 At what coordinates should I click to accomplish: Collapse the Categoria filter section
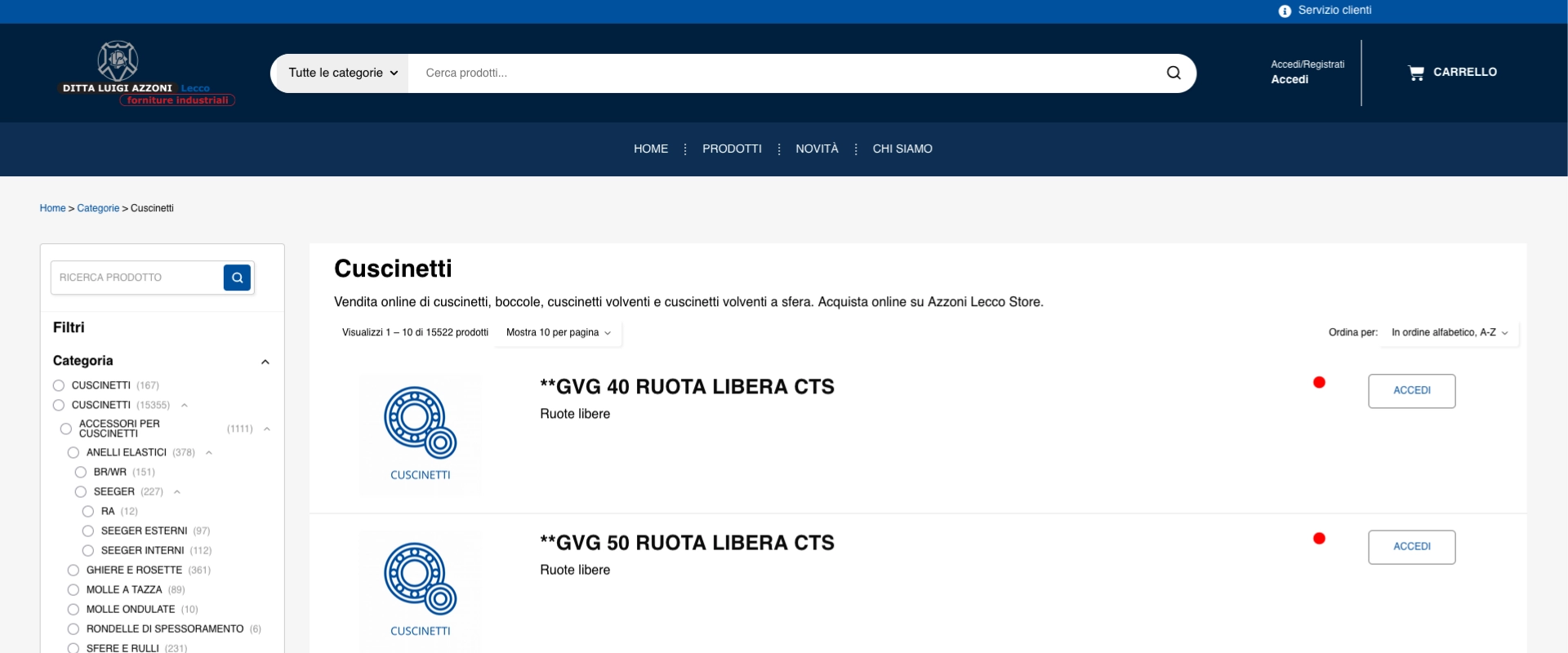[265, 362]
